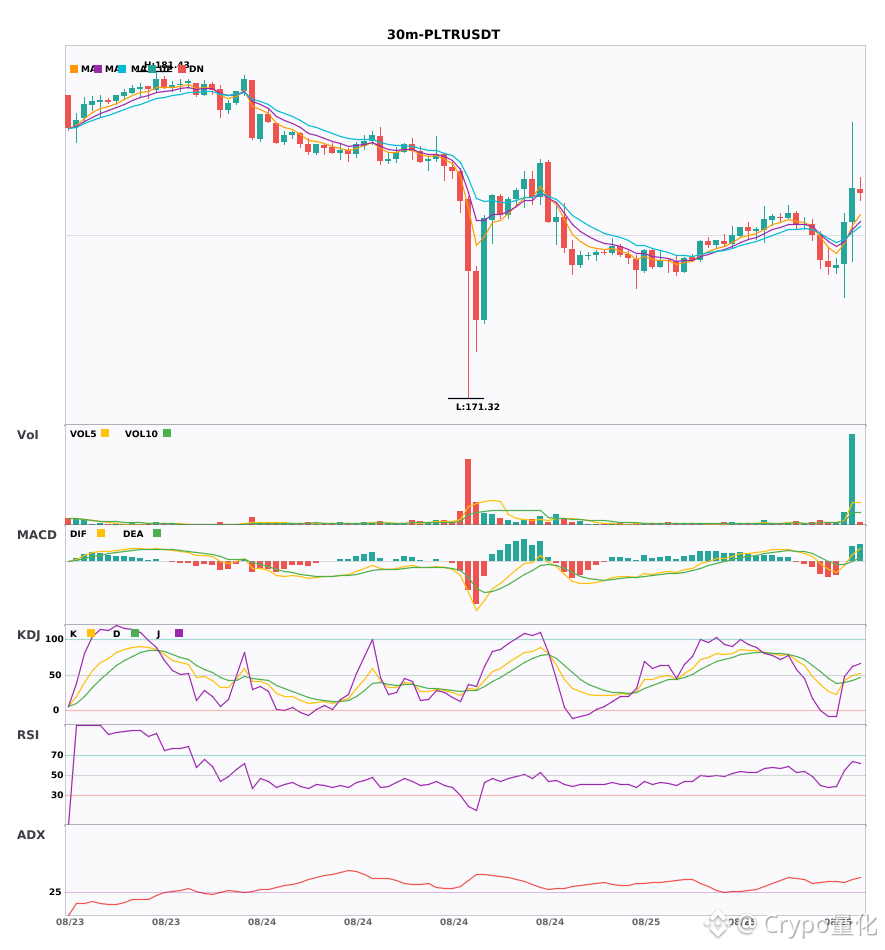Click the 30 value on RSI axis
This screenshot has width=885, height=950.
coord(57,795)
